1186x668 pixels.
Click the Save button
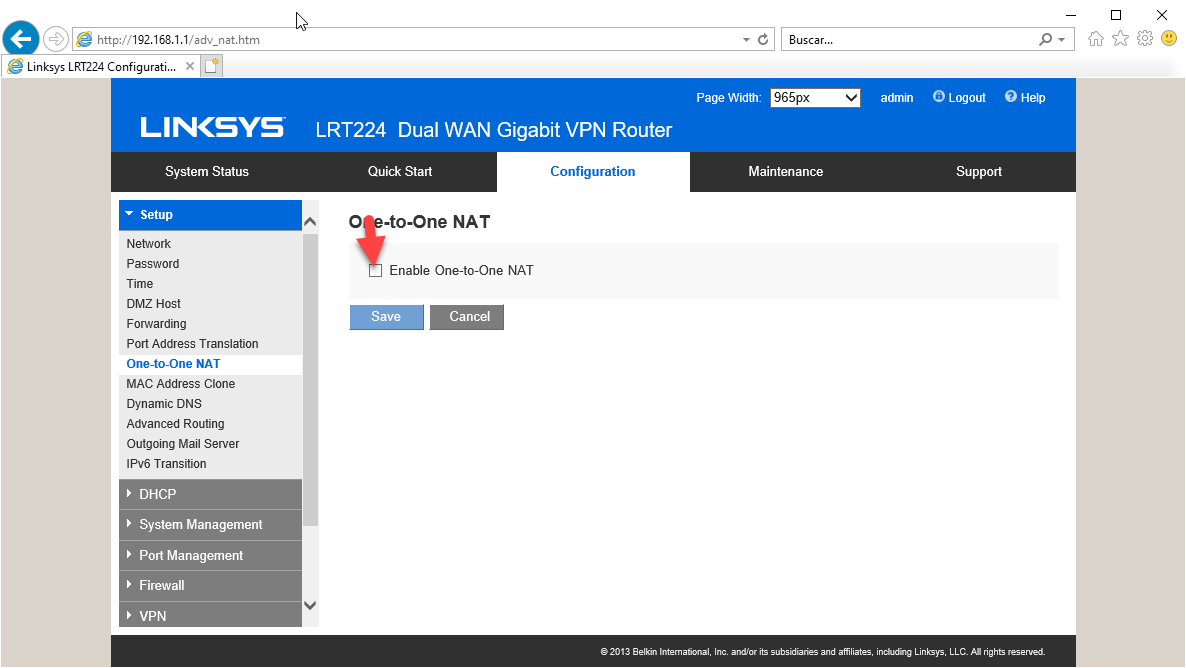(386, 317)
